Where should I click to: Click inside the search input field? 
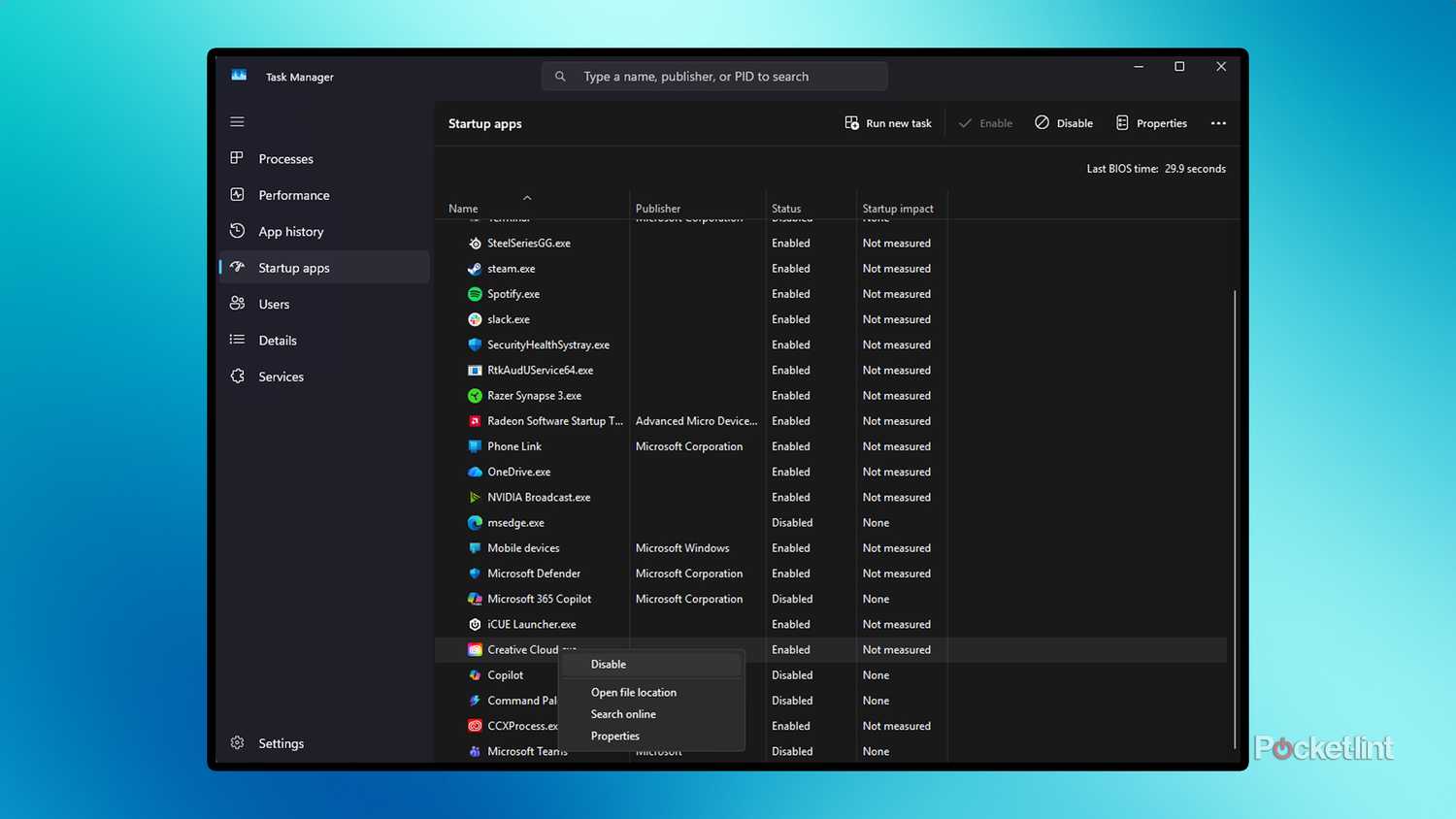713,76
